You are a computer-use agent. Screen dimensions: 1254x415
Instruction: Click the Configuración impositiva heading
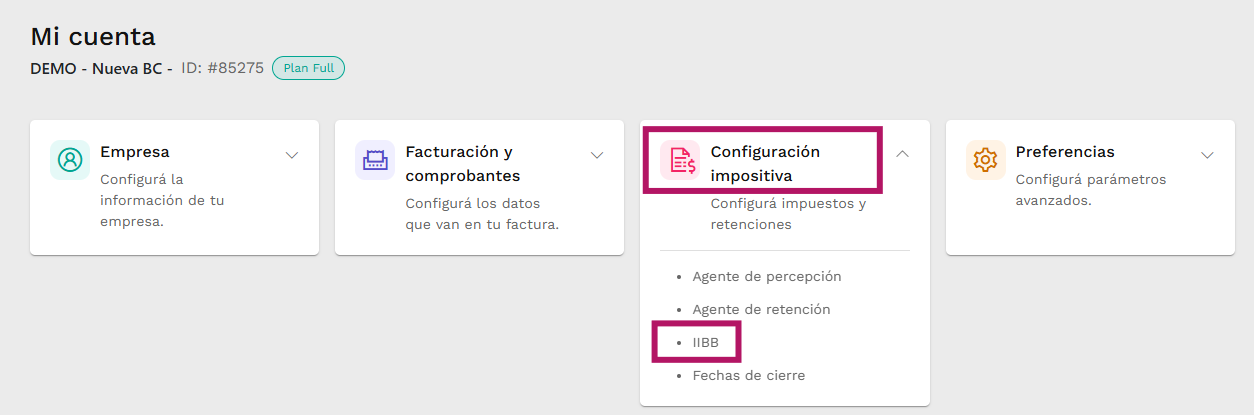click(x=765, y=164)
